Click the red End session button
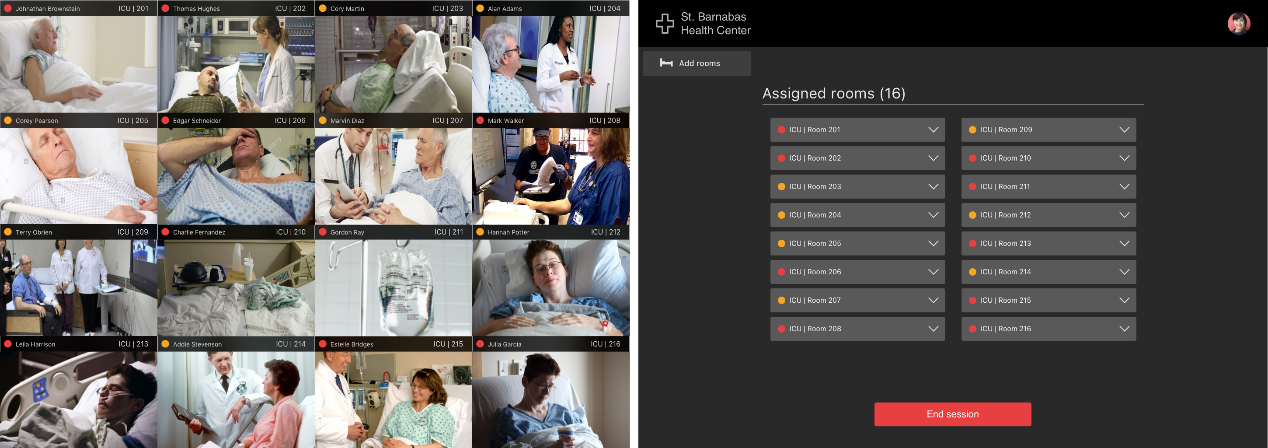This screenshot has width=1268, height=448. (952, 414)
